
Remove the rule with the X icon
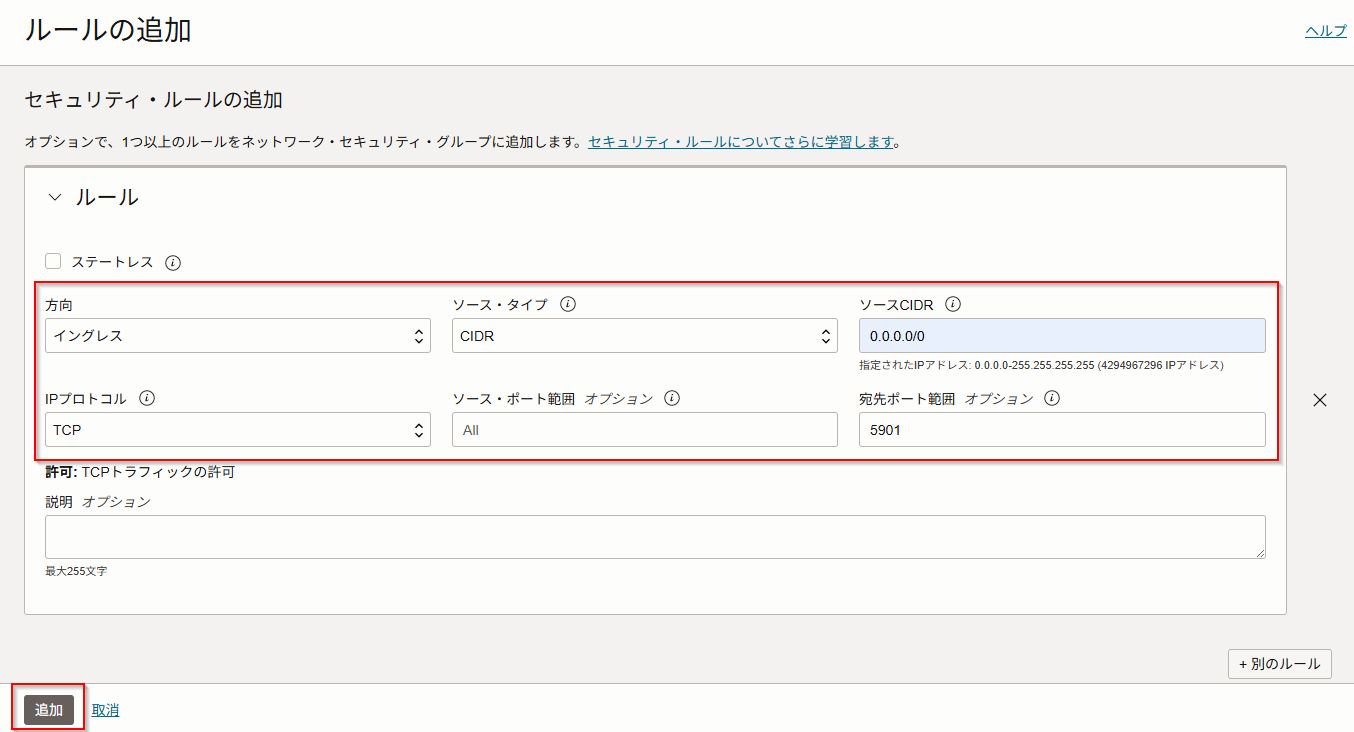coord(1319,400)
